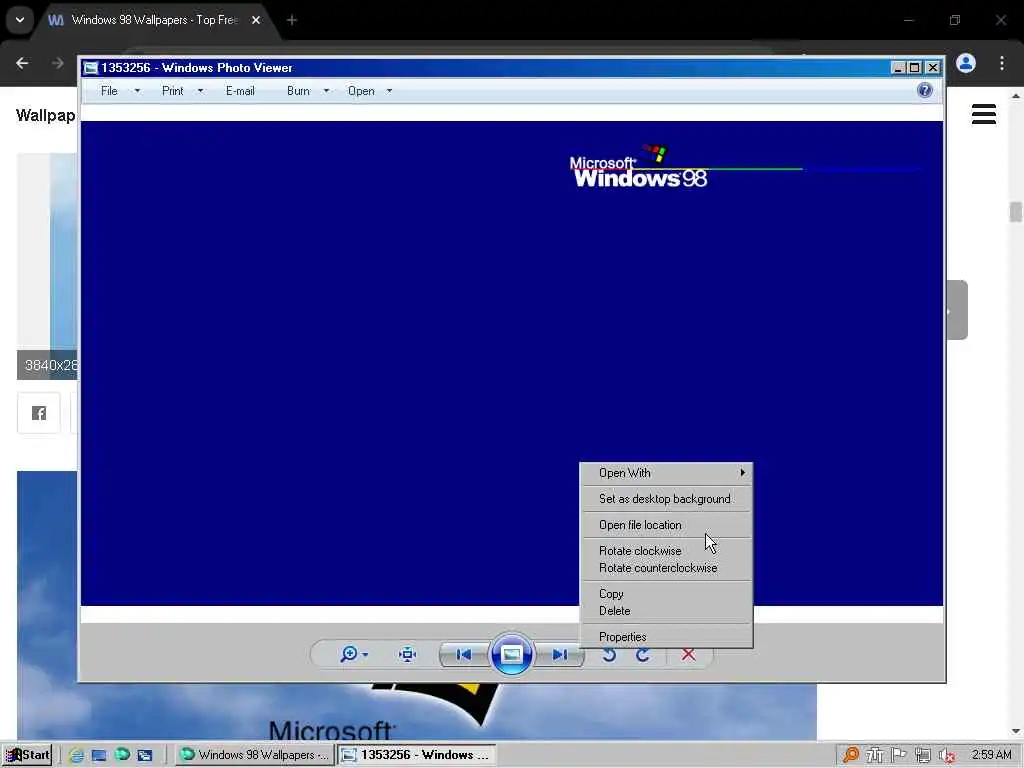Screen dimensions: 1024x768
Task: Click the Wallpap site logo text
Action: pos(45,116)
